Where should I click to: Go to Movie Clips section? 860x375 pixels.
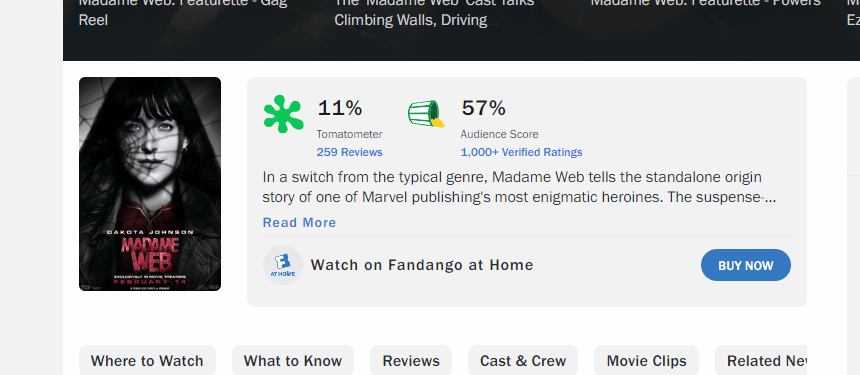(x=646, y=361)
